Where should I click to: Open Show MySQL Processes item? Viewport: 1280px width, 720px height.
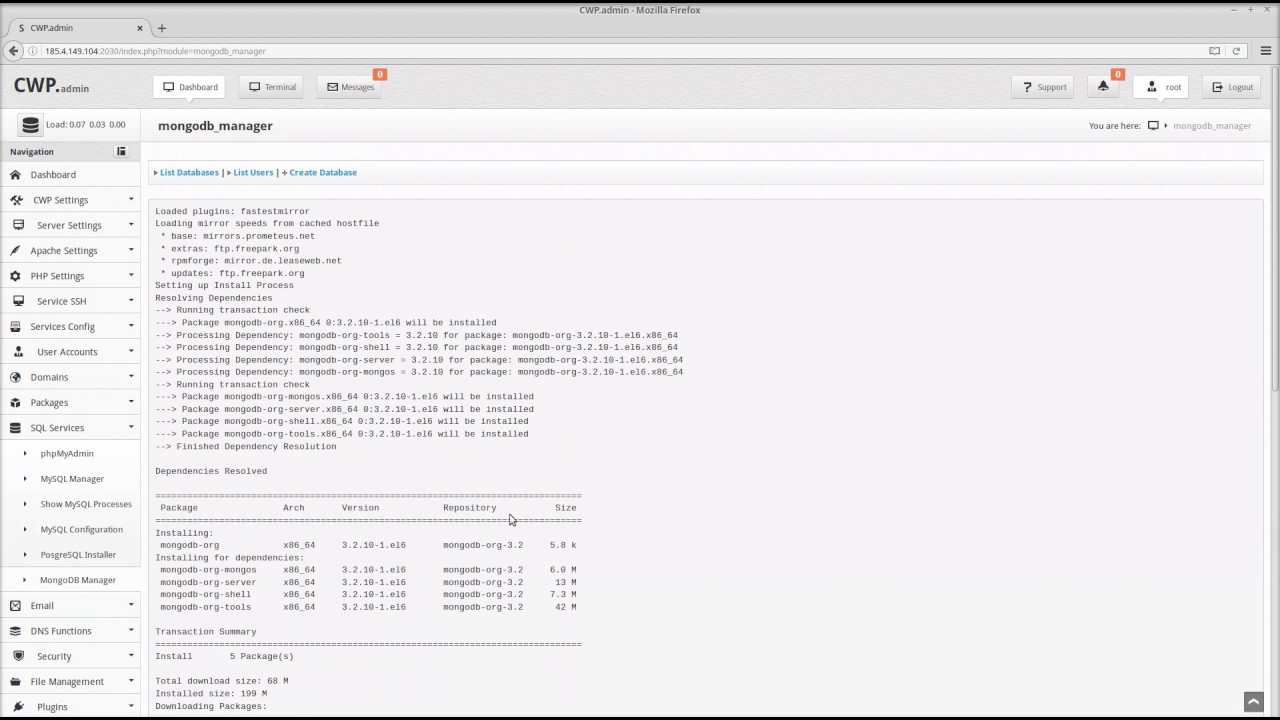[86, 504]
